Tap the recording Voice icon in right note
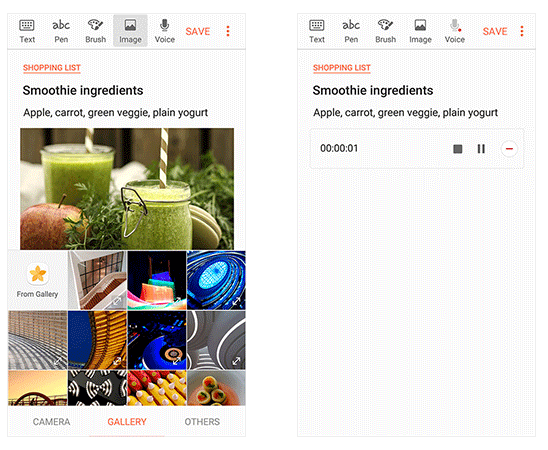Viewport: 548px width, 450px height. click(x=455, y=31)
